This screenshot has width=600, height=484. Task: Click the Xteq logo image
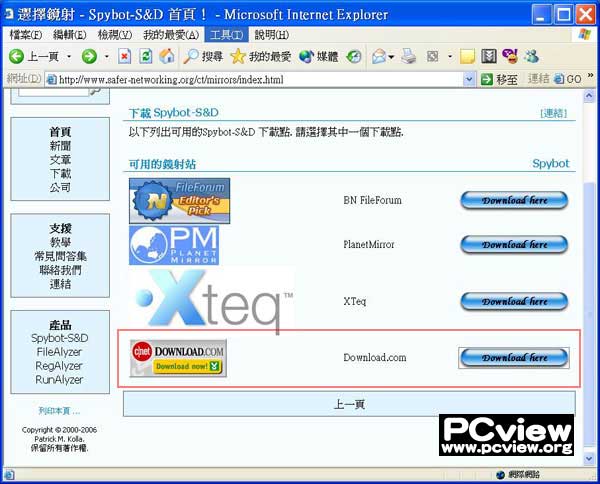(213, 298)
